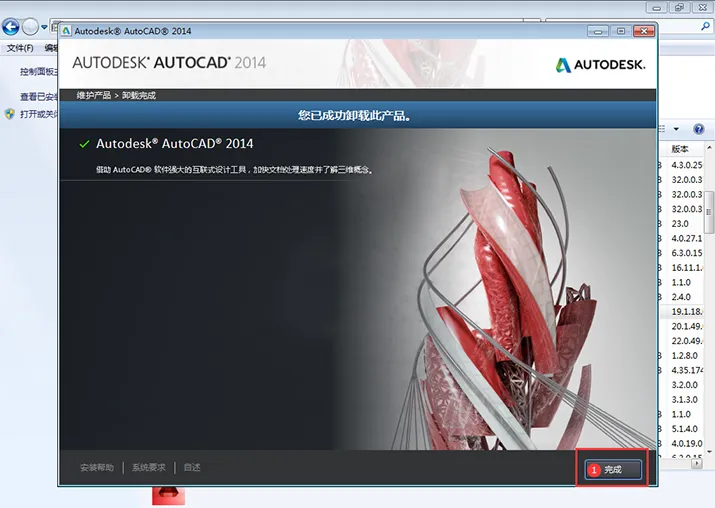Sort by the 版本 column header
Screen dimensions: 715x508
tap(680, 149)
